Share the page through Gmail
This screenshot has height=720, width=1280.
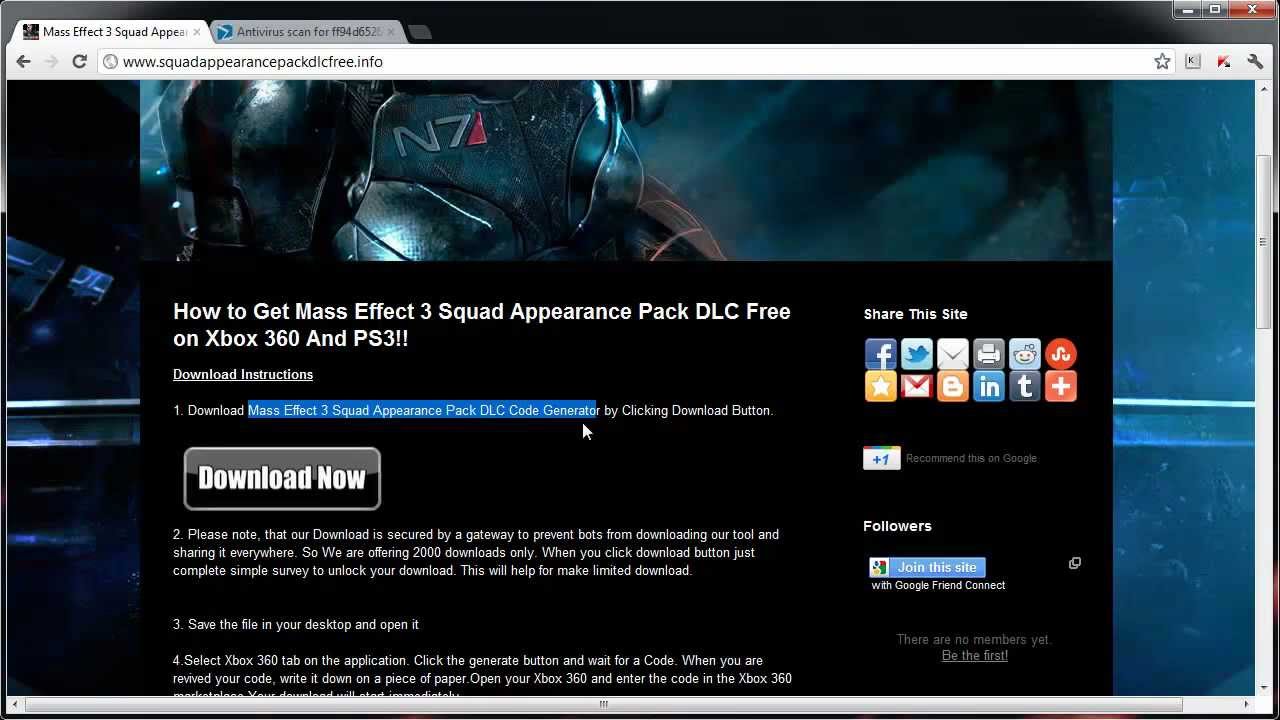click(917, 386)
